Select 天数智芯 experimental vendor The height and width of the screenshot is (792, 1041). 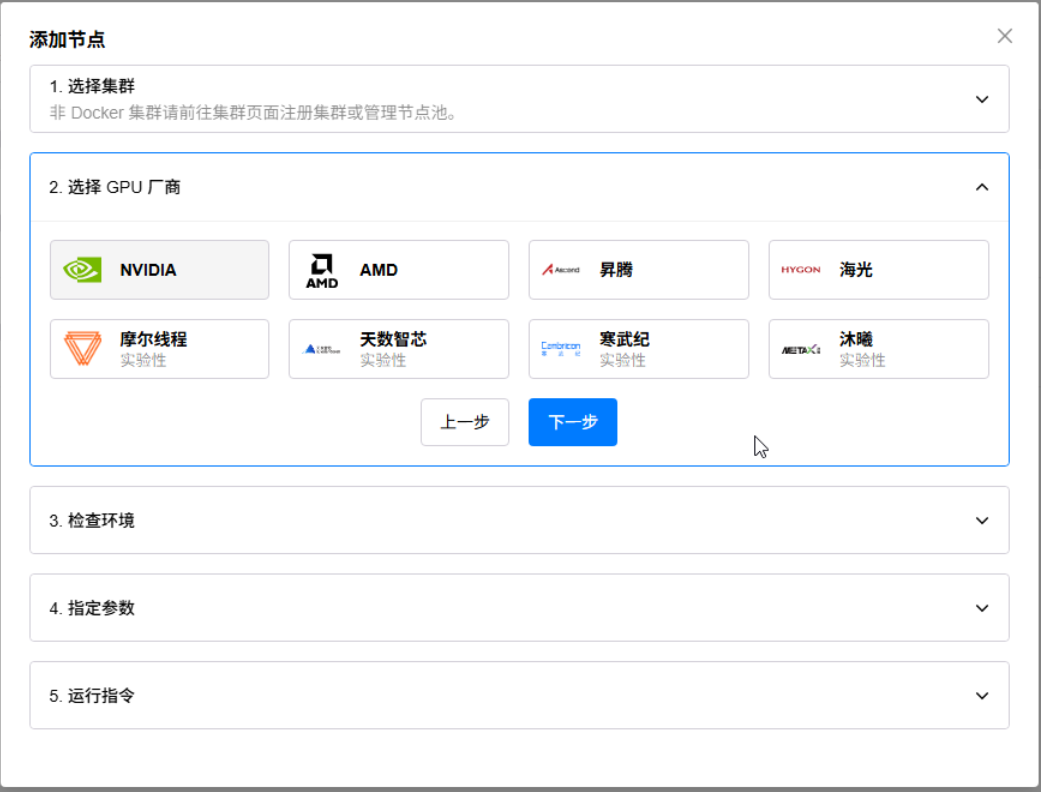(x=399, y=349)
